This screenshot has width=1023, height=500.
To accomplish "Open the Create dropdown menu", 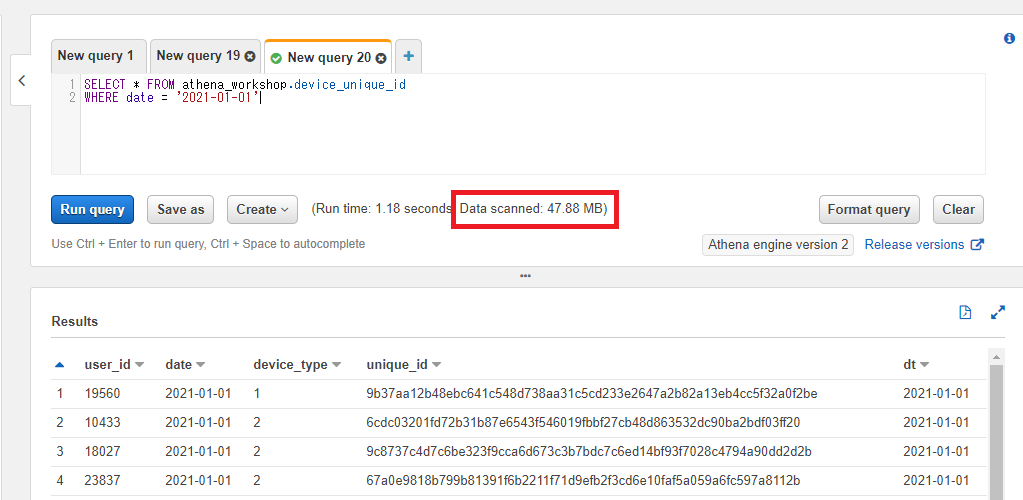I will (x=262, y=210).
